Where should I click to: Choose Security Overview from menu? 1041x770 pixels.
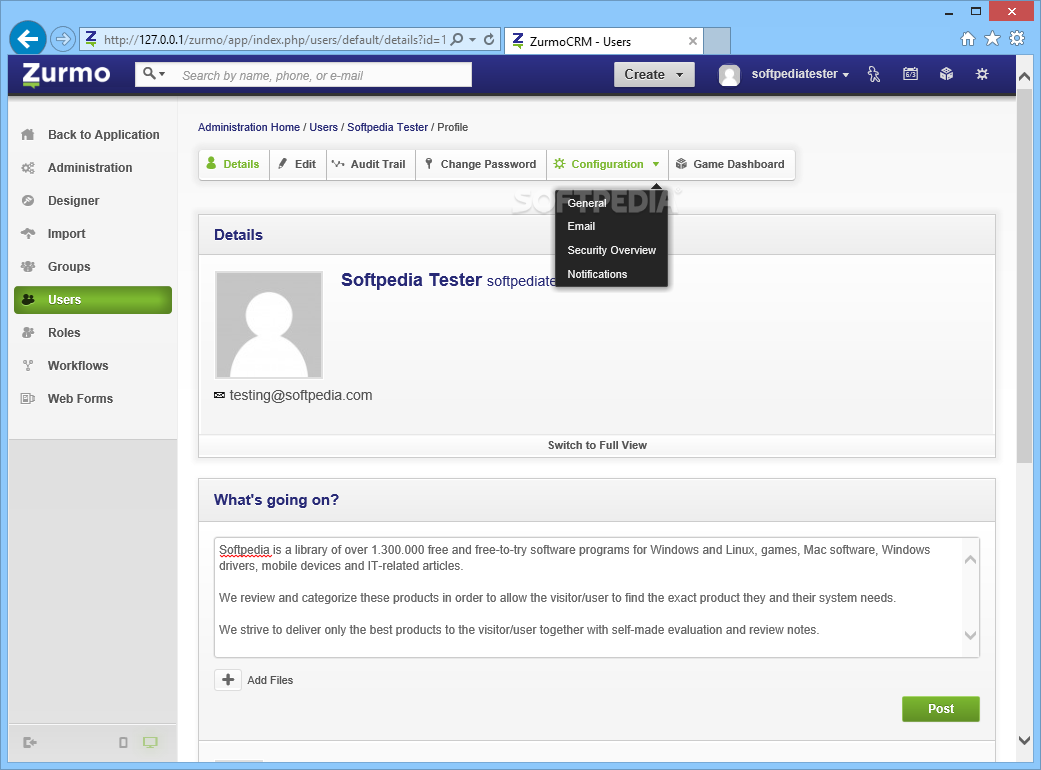tap(611, 250)
